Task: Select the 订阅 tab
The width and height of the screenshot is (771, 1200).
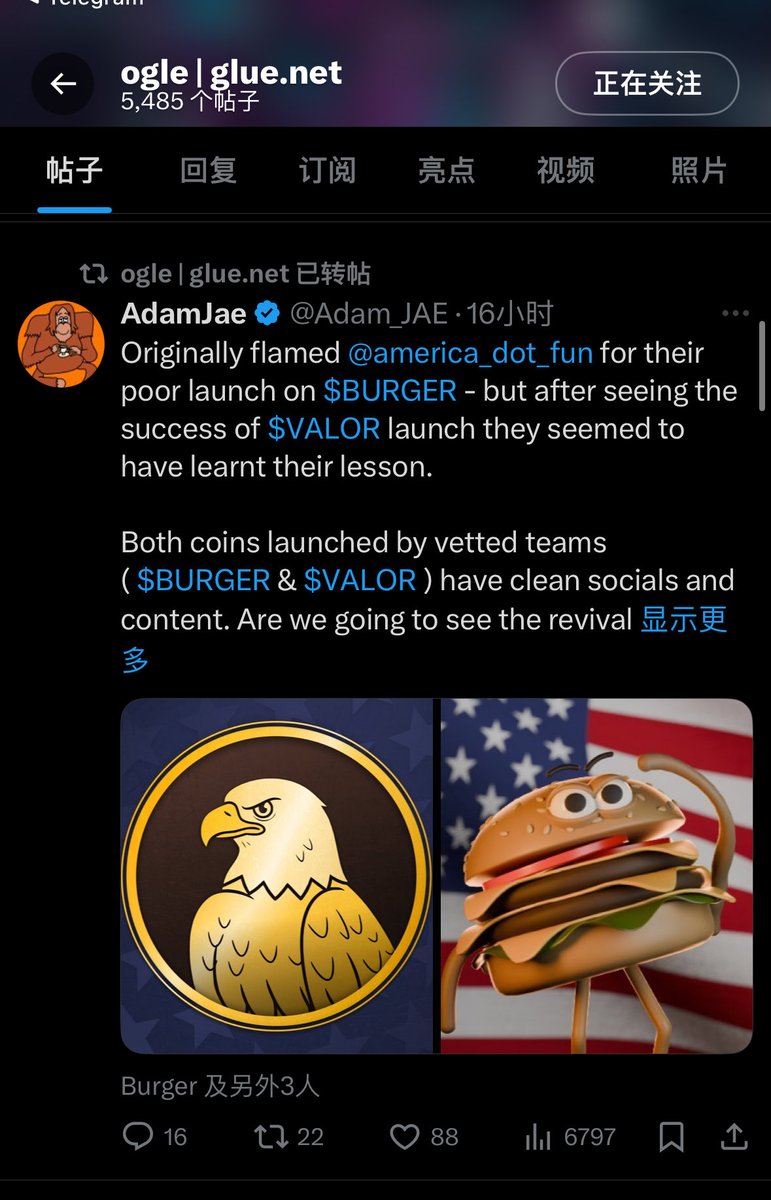Action: [327, 170]
